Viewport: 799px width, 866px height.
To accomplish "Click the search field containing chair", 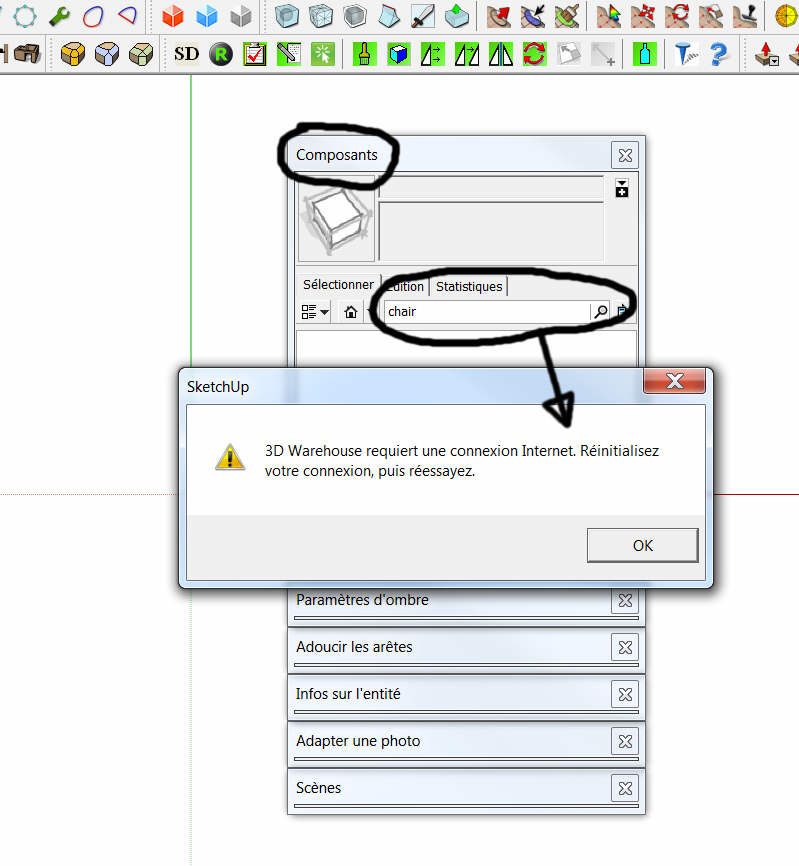I will point(487,311).
